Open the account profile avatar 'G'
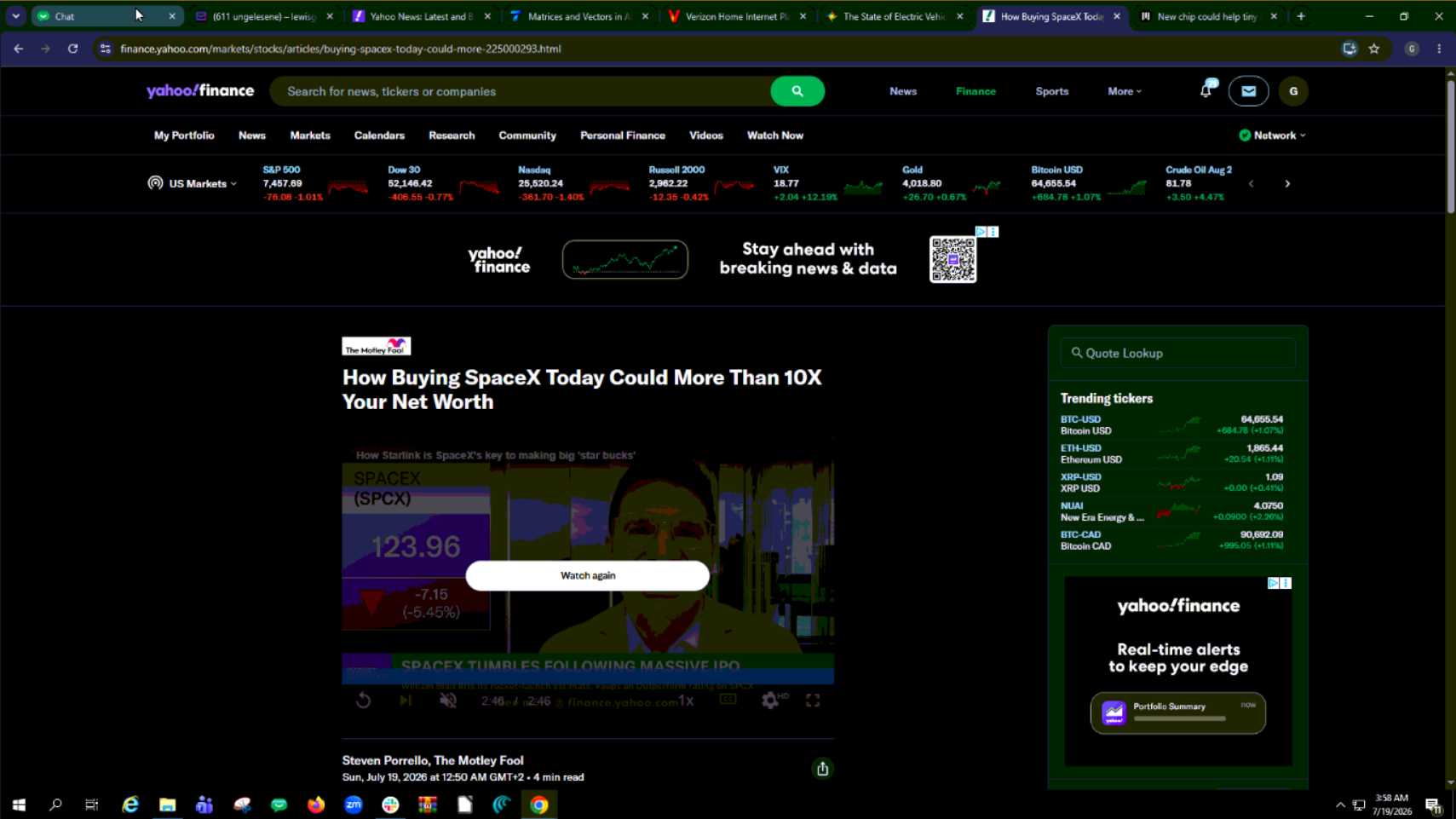The image size is (1456, 819). 1293,91
